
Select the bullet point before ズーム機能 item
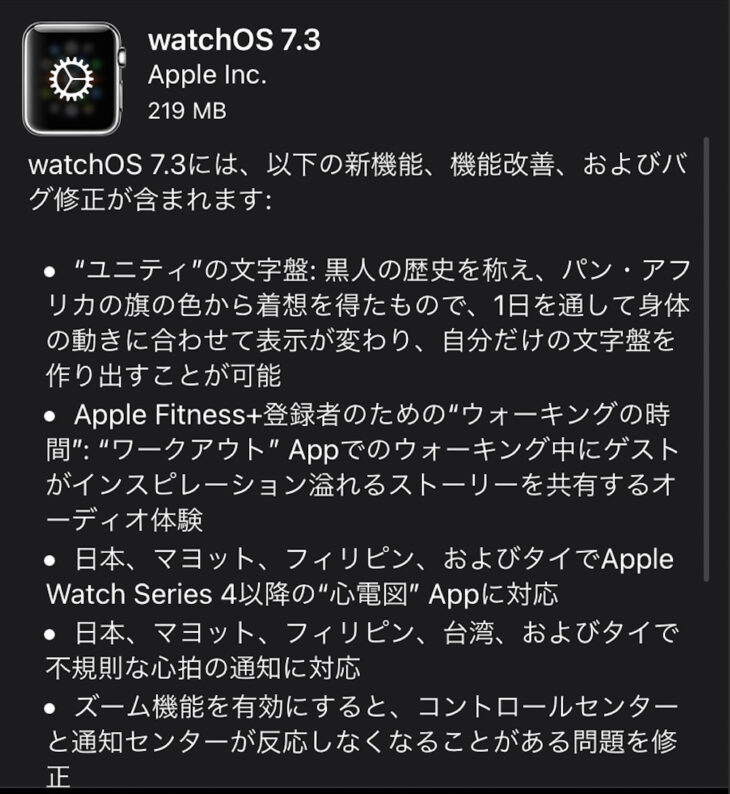coord(50,708)
